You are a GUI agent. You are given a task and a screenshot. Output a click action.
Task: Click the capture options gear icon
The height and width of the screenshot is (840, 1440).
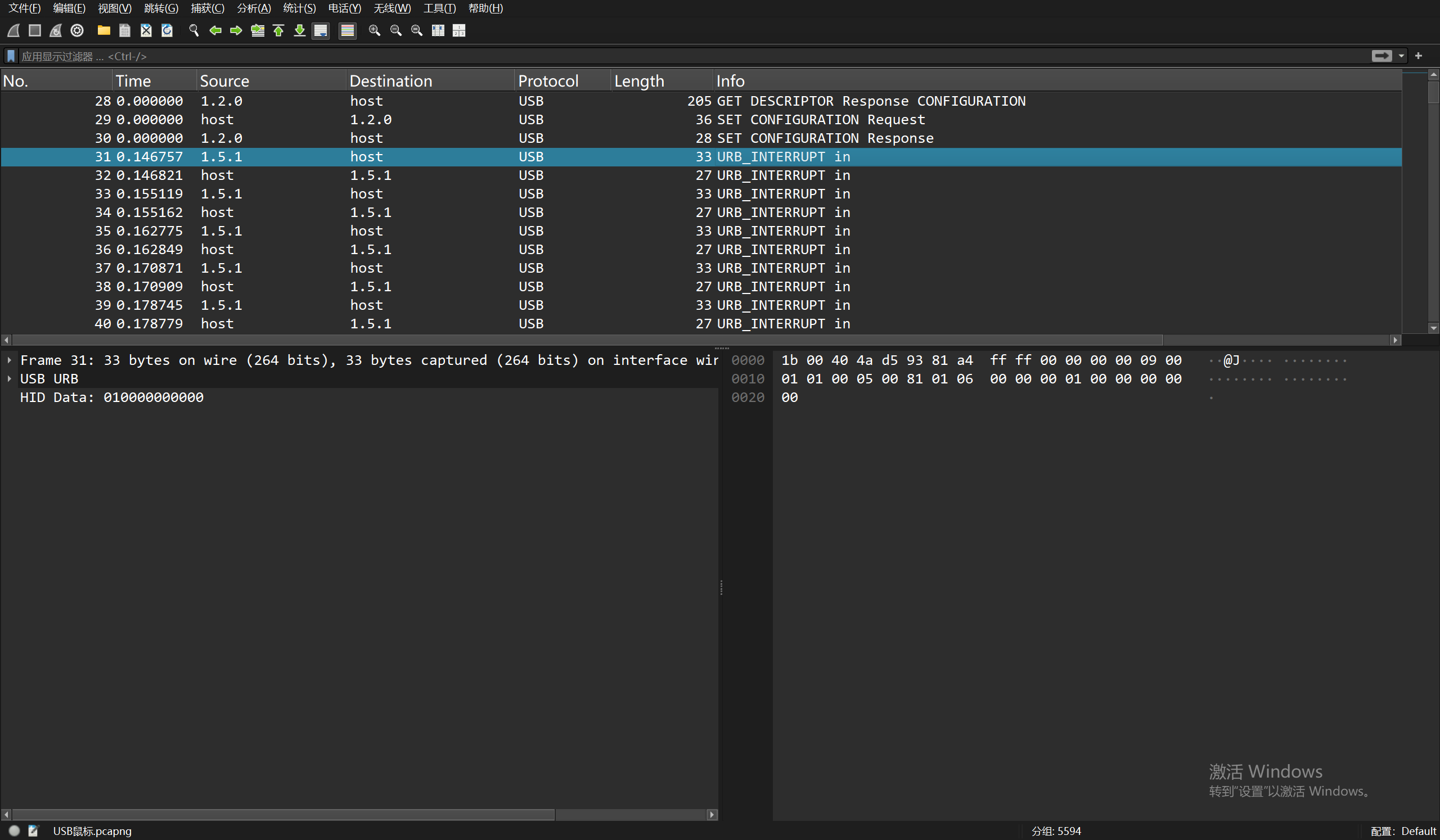tap(77, 30)
